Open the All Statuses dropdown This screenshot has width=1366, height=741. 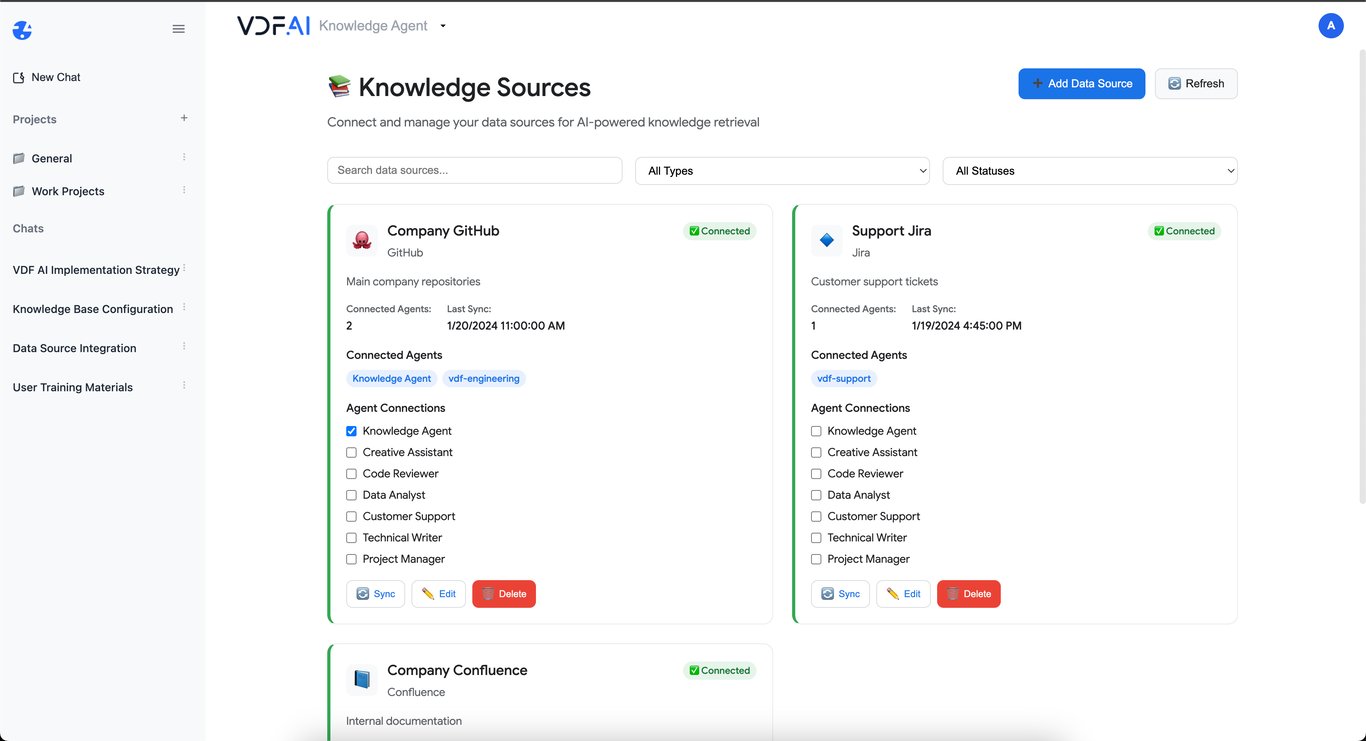click(x=1089, y=170)
